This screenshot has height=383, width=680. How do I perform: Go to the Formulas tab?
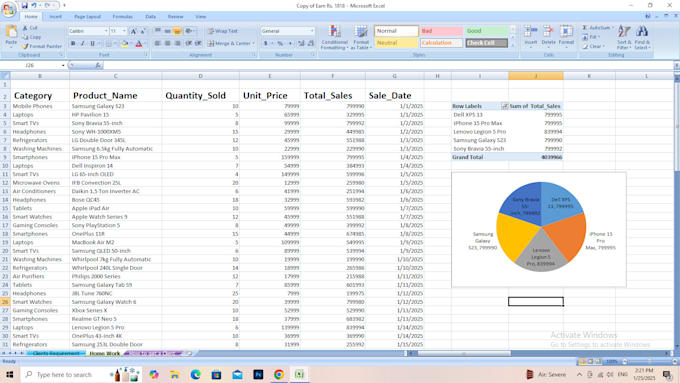[123, 16]
